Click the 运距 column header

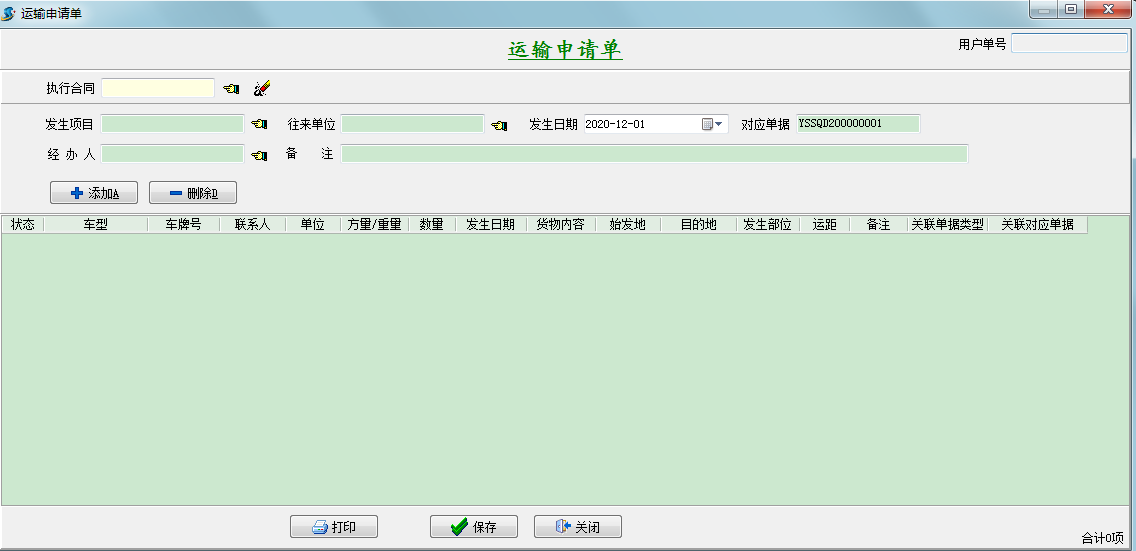point(824,224)
